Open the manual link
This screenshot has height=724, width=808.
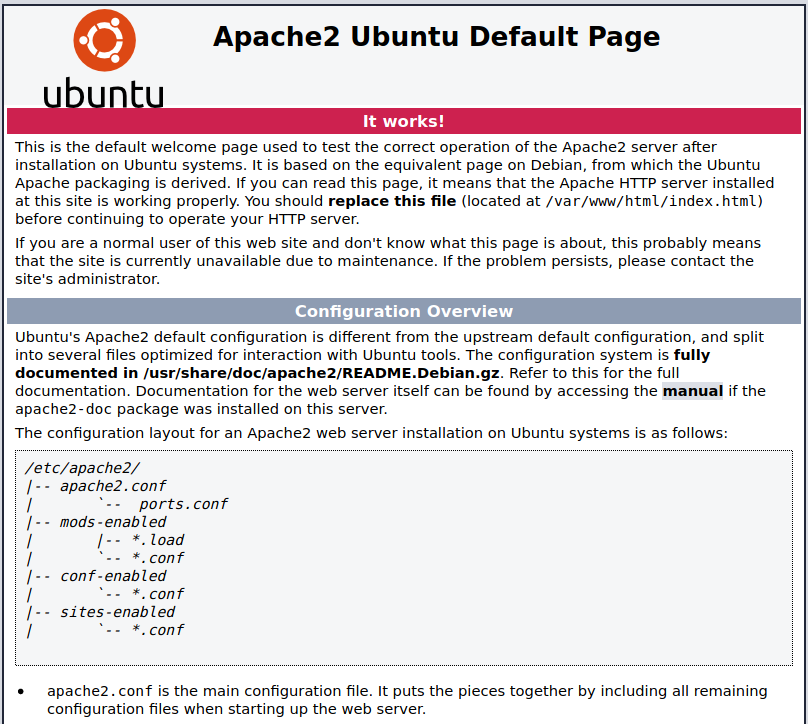[693, 391]
